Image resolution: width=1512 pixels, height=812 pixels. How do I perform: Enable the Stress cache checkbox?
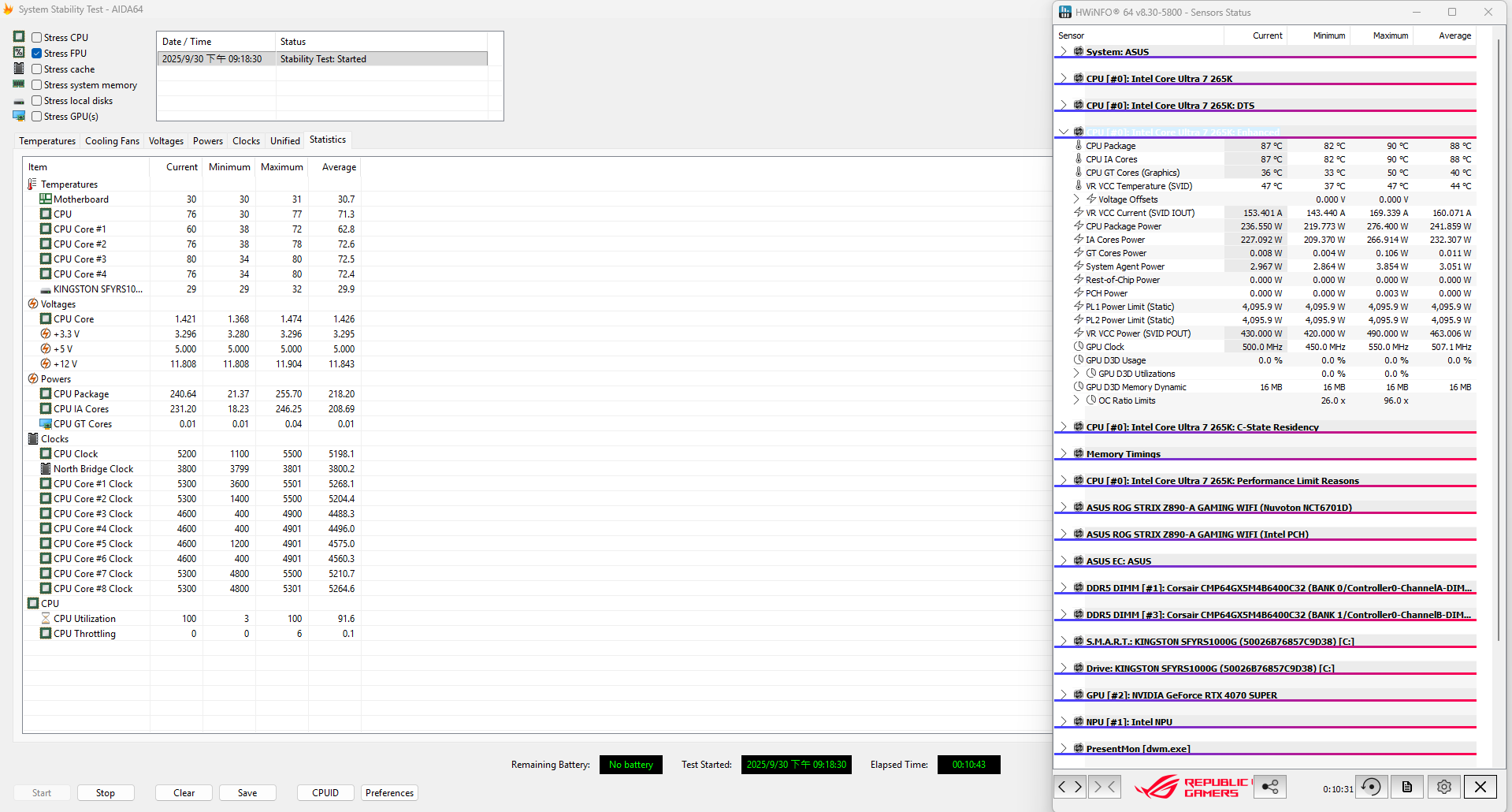click(36, 69)
